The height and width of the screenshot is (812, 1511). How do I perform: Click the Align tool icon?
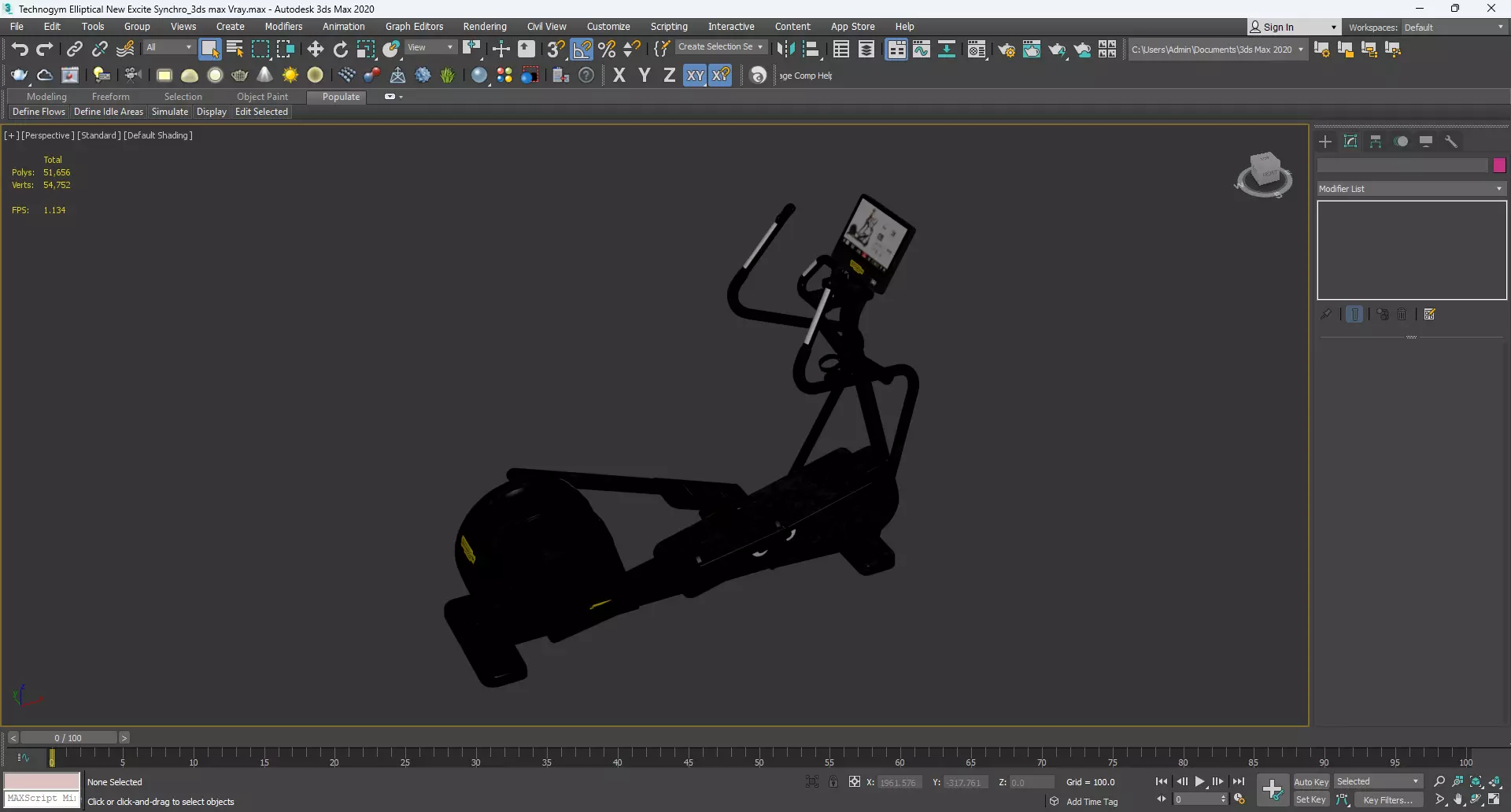811,49
